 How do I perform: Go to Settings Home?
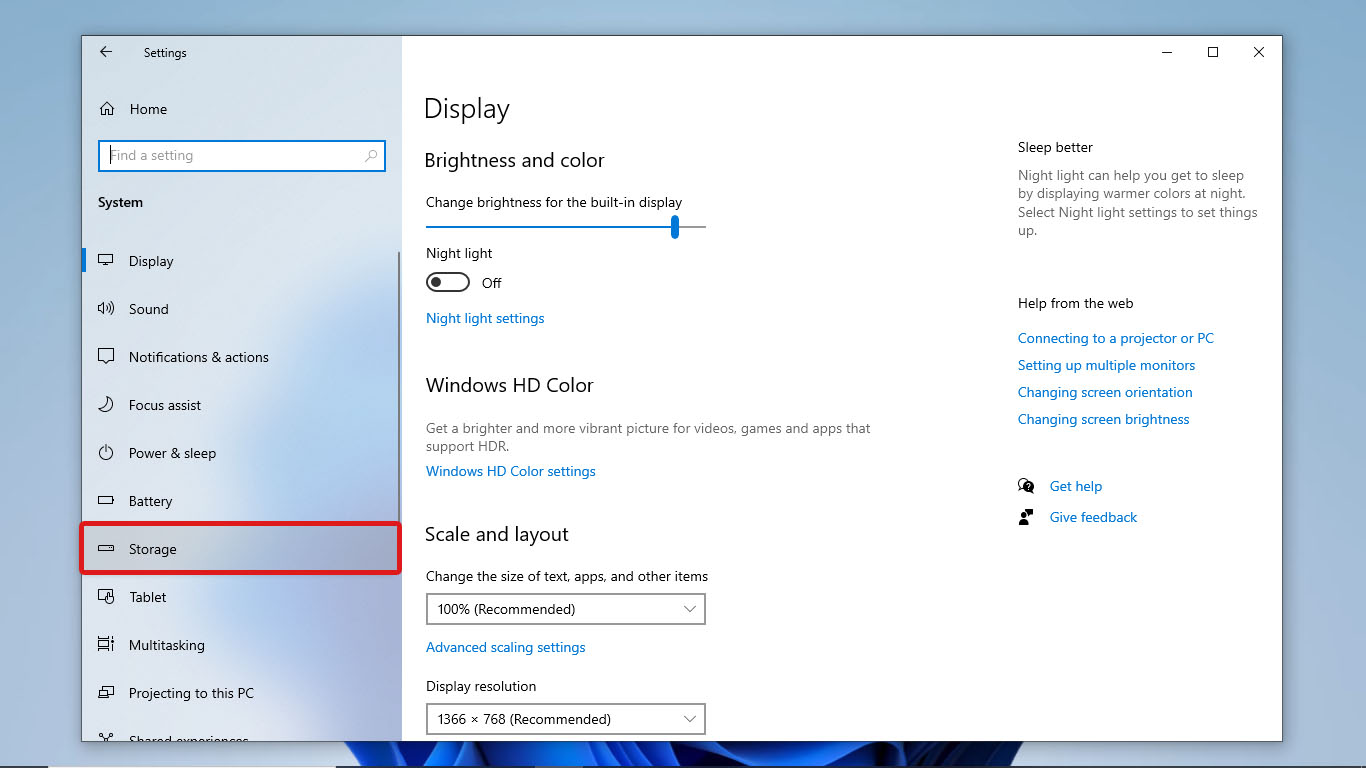(240, 109)
